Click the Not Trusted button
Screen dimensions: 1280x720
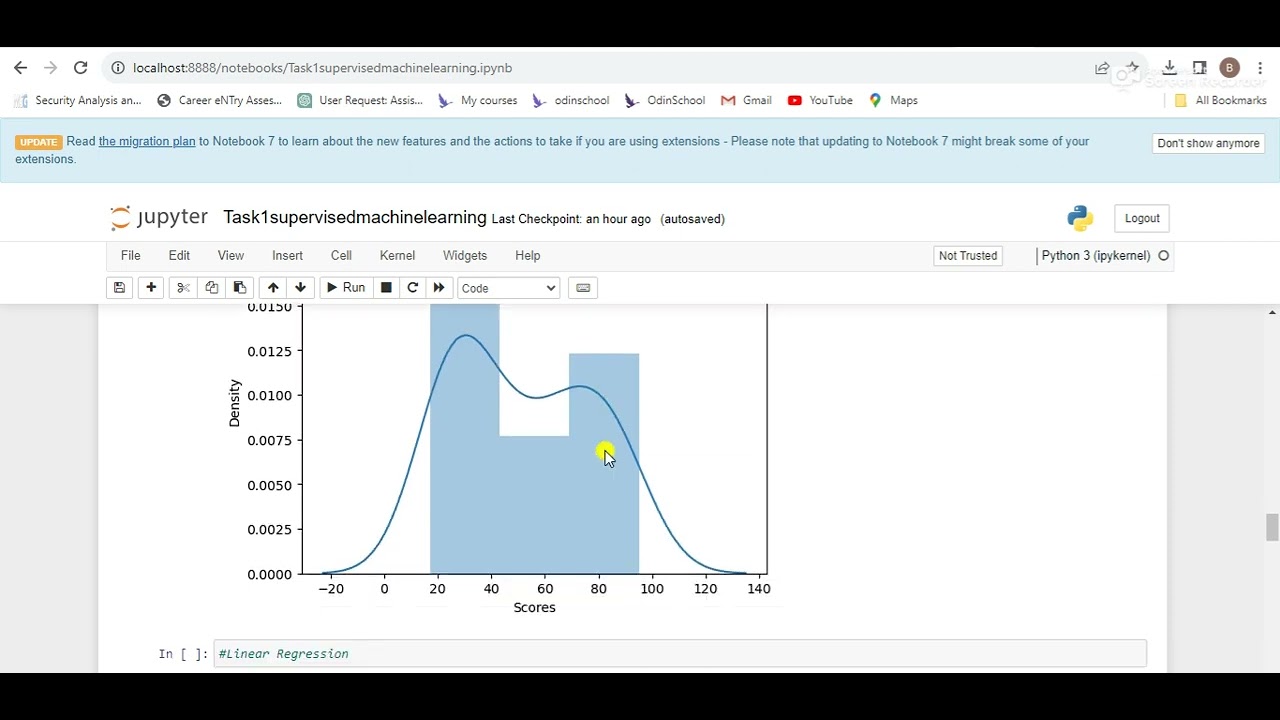point(968,256)
